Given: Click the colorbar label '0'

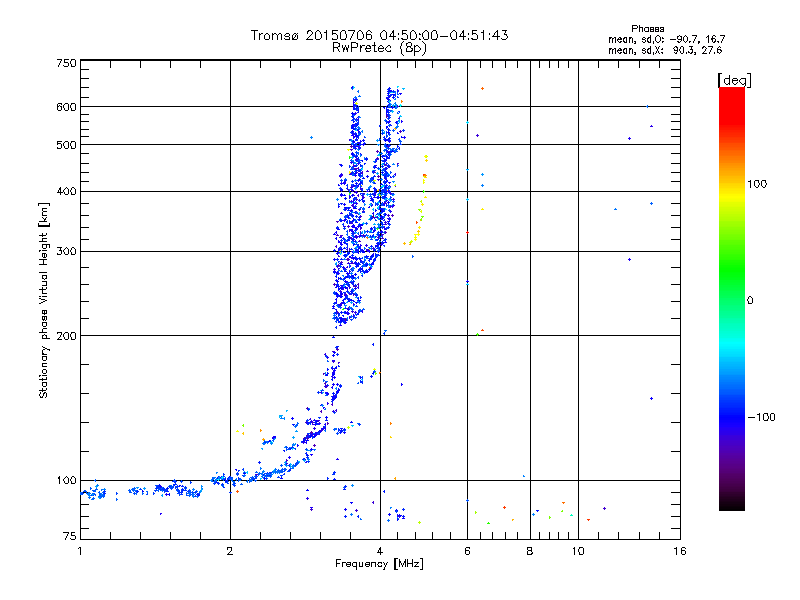Looking at the screenshot, I should [x=750, y=300].
